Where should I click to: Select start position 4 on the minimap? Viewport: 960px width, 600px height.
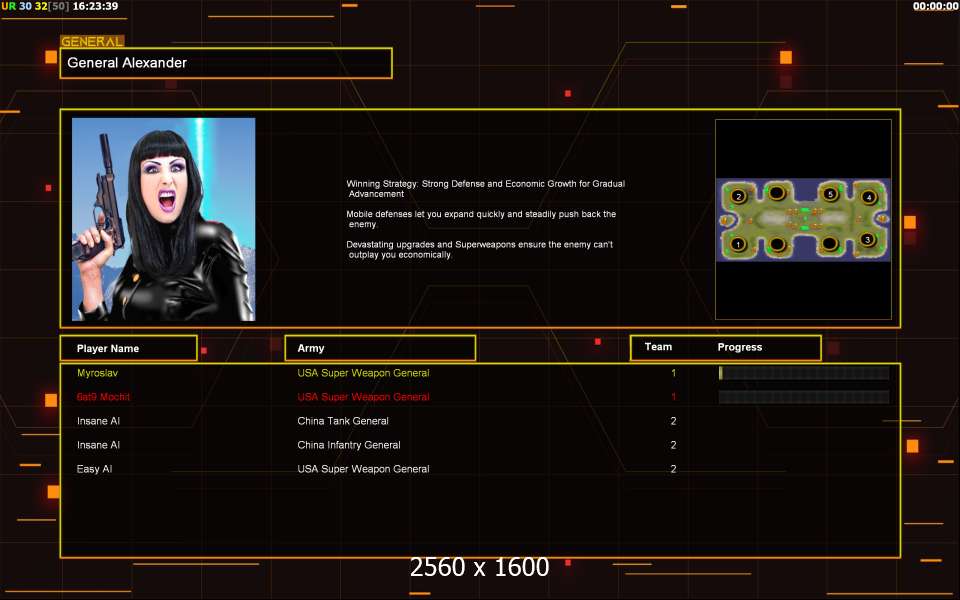pos(868,197)
